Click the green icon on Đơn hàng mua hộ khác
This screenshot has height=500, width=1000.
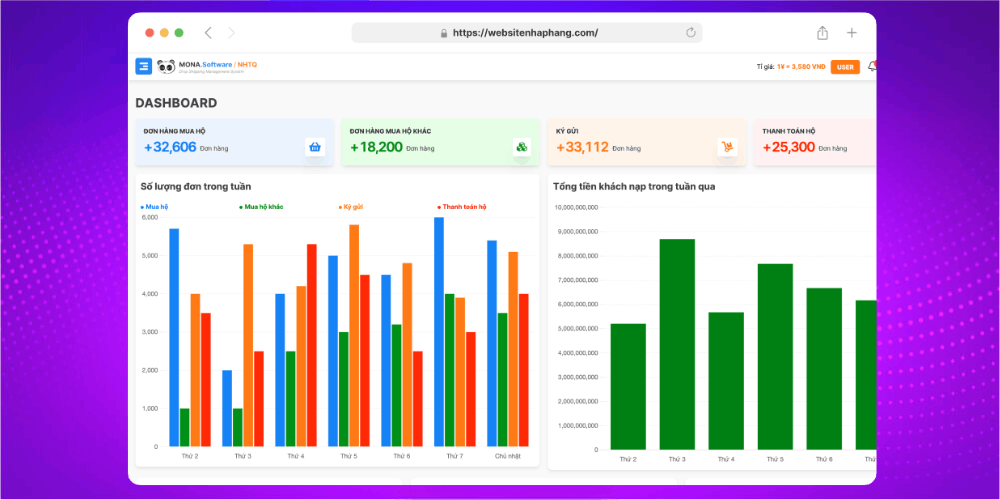[521, 147]
